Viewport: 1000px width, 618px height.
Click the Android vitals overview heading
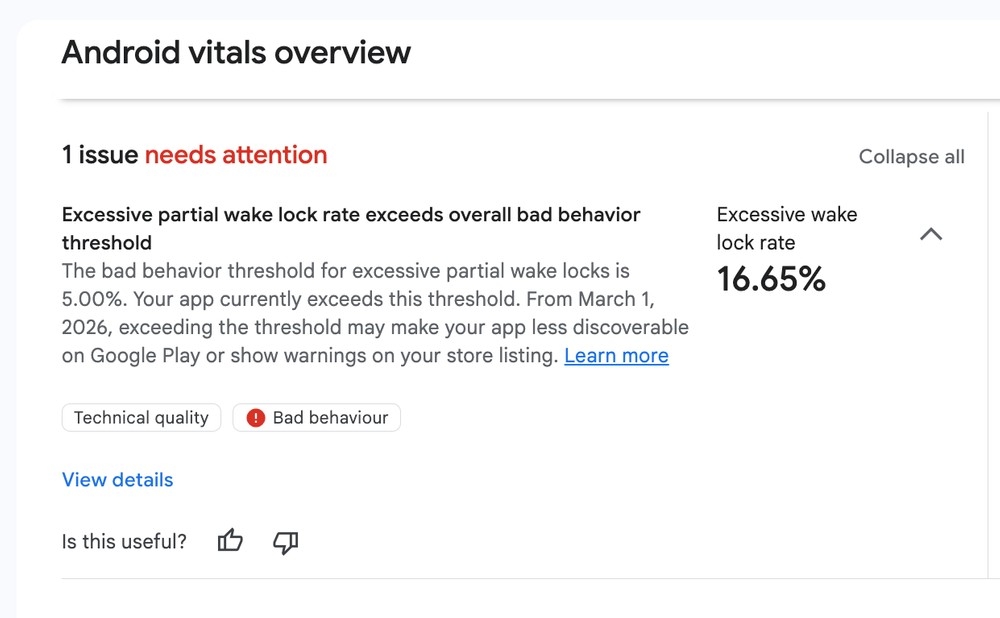[x=236, y=52]
